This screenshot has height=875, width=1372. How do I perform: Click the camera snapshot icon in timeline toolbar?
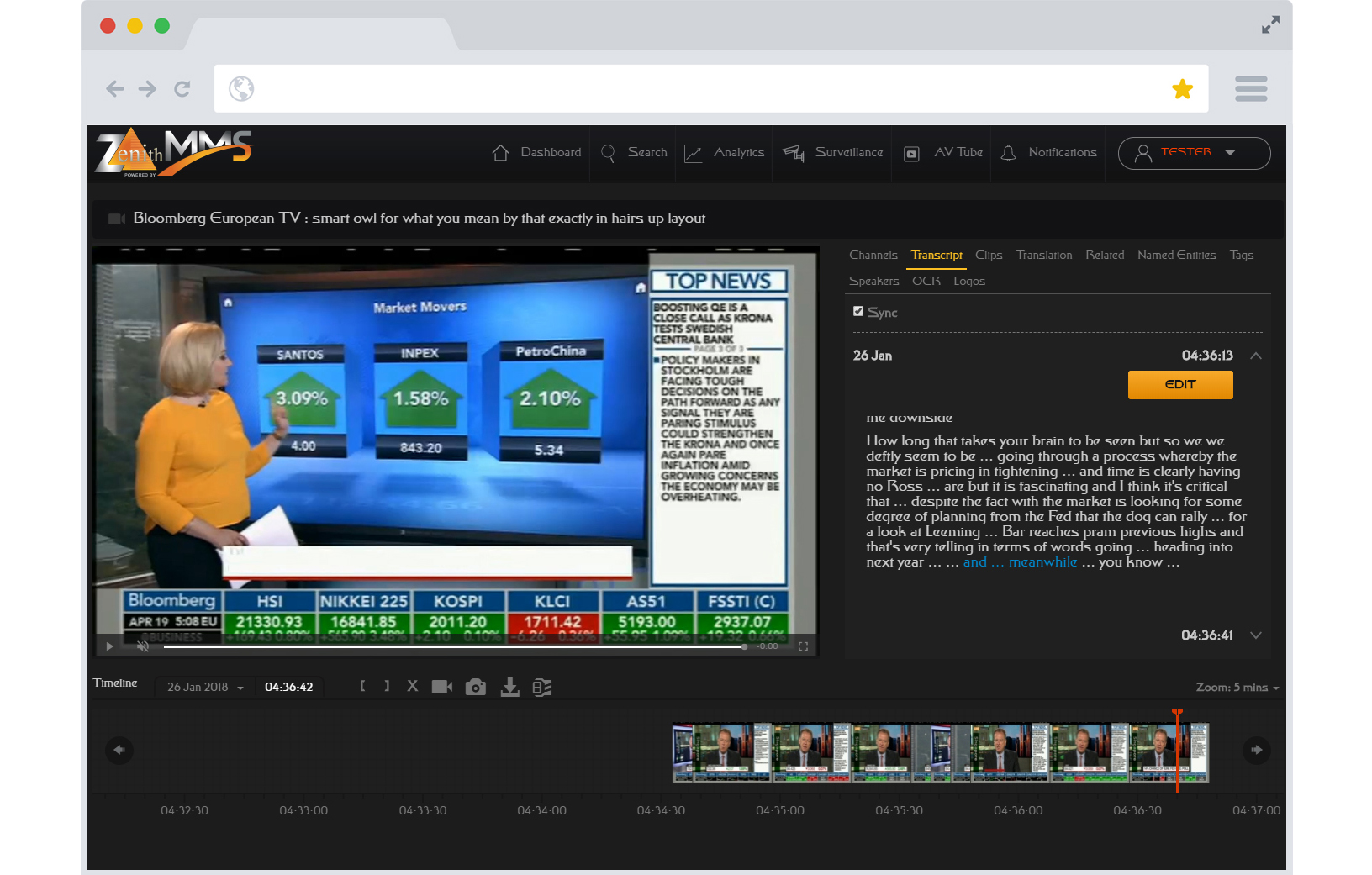click(x=475, y=687)
